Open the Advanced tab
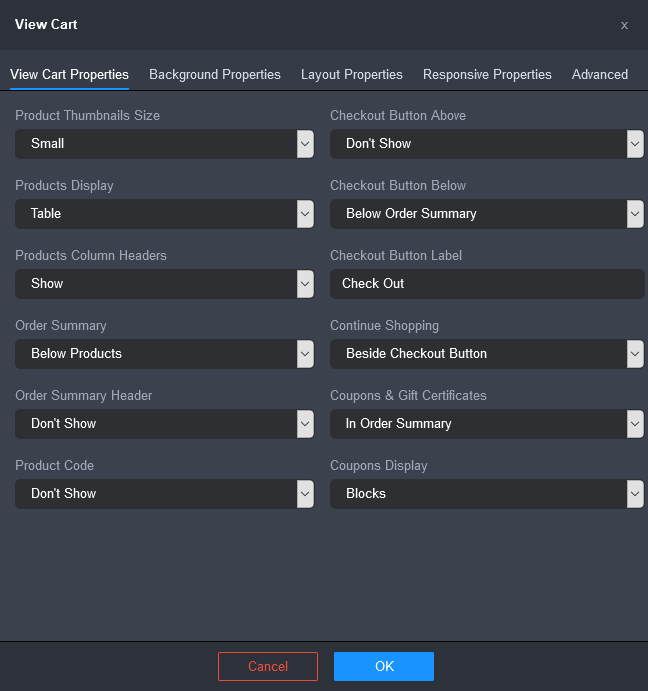648x691 pixels. coord(600,74)
